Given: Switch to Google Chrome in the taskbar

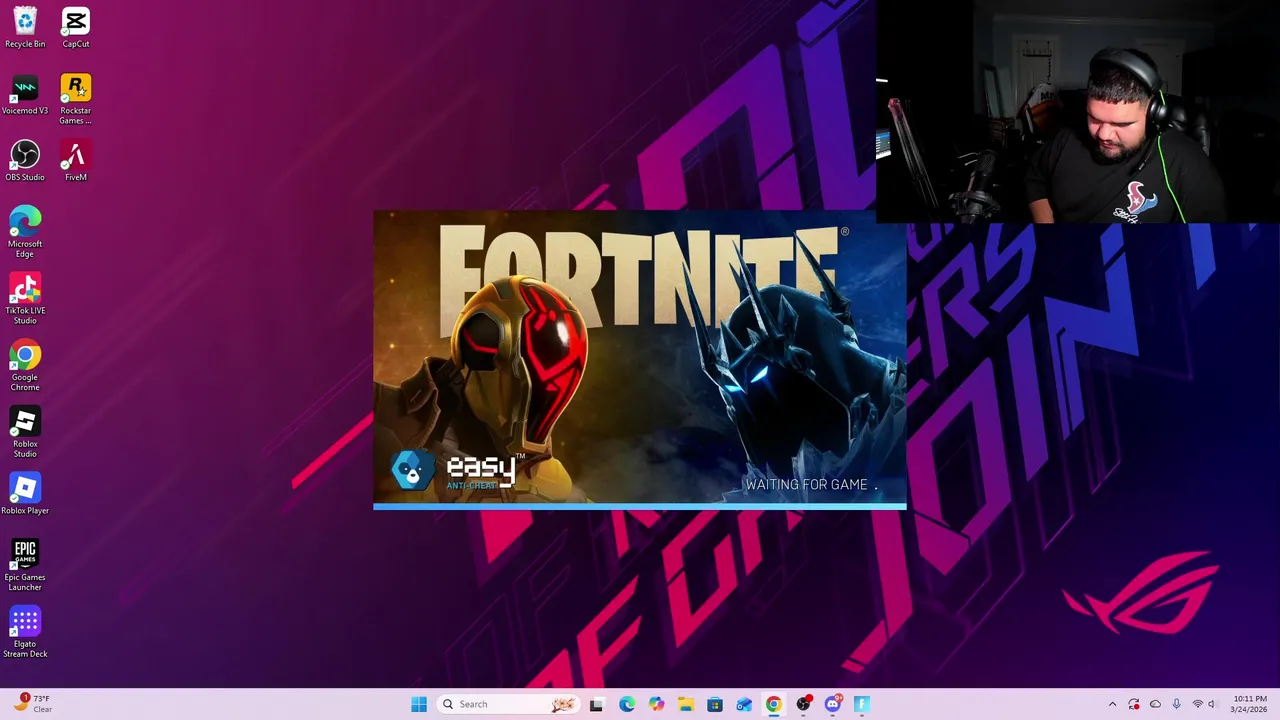Looking at the screenshot, I should click(x=773, y=704).
